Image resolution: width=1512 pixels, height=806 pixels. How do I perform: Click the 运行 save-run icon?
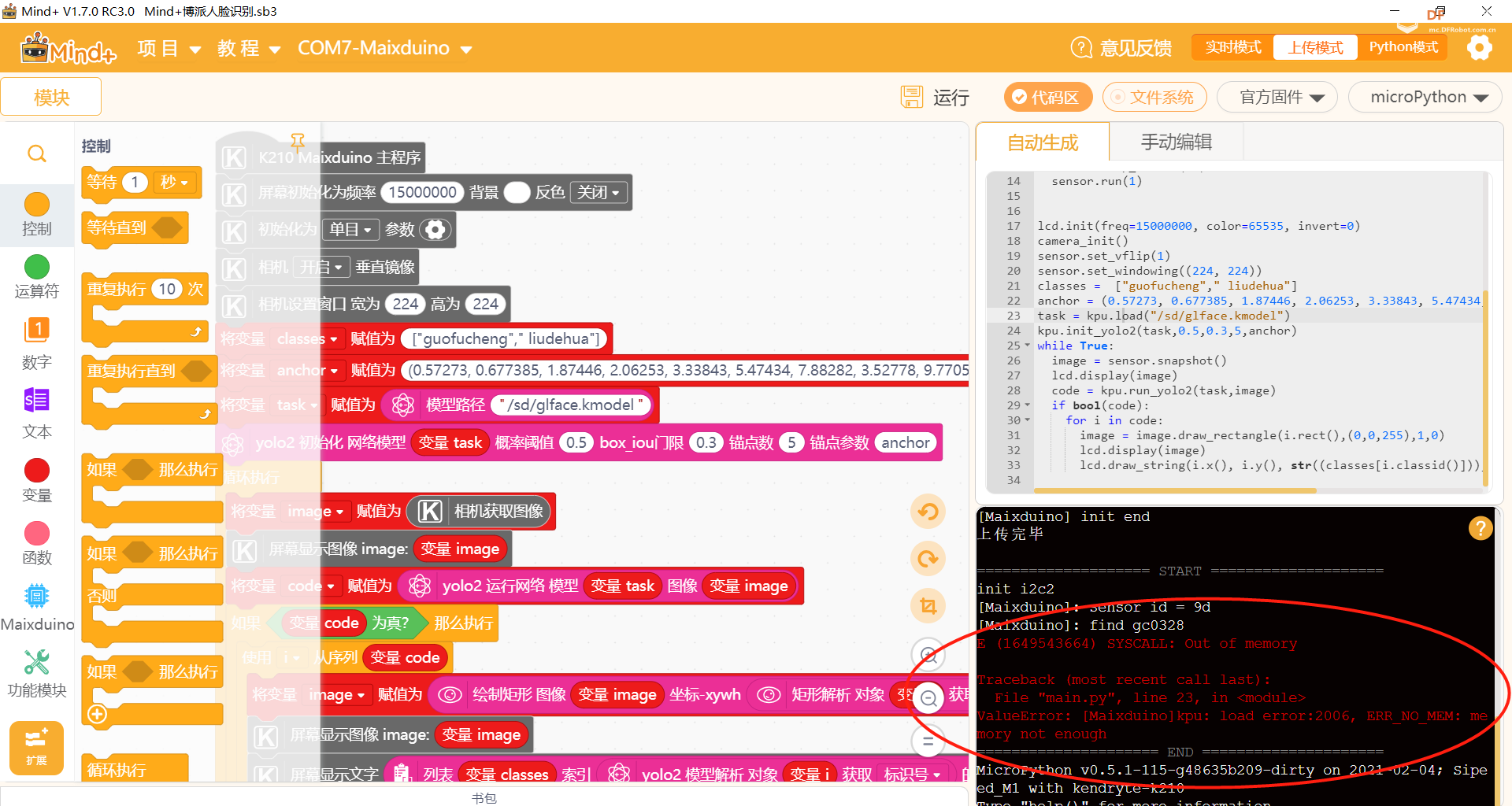click(x=912, y=97)
